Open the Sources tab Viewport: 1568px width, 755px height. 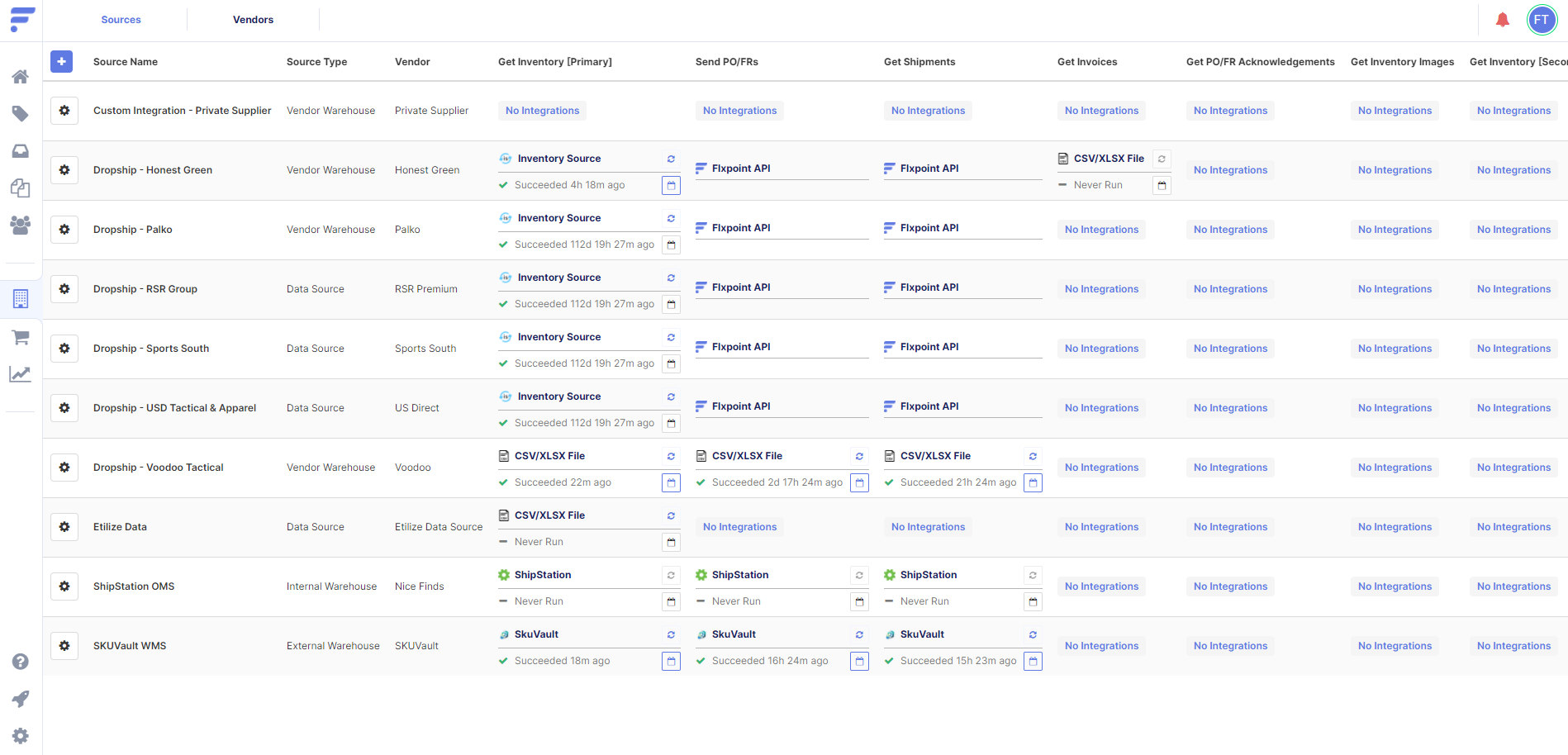click(121, 19)
